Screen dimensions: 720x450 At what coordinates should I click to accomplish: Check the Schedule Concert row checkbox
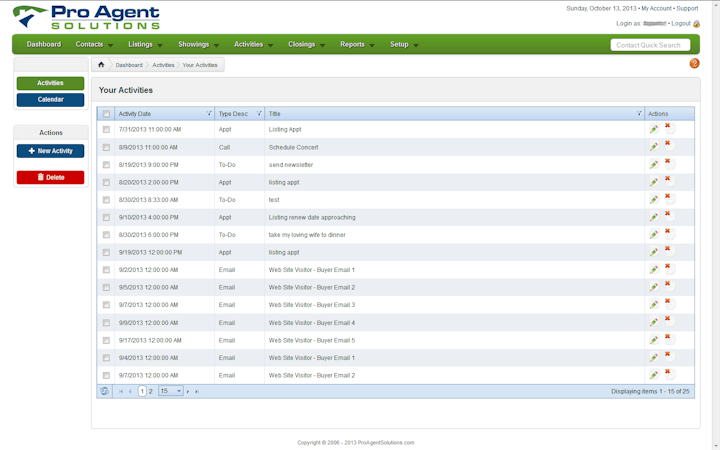click(106, 147)
